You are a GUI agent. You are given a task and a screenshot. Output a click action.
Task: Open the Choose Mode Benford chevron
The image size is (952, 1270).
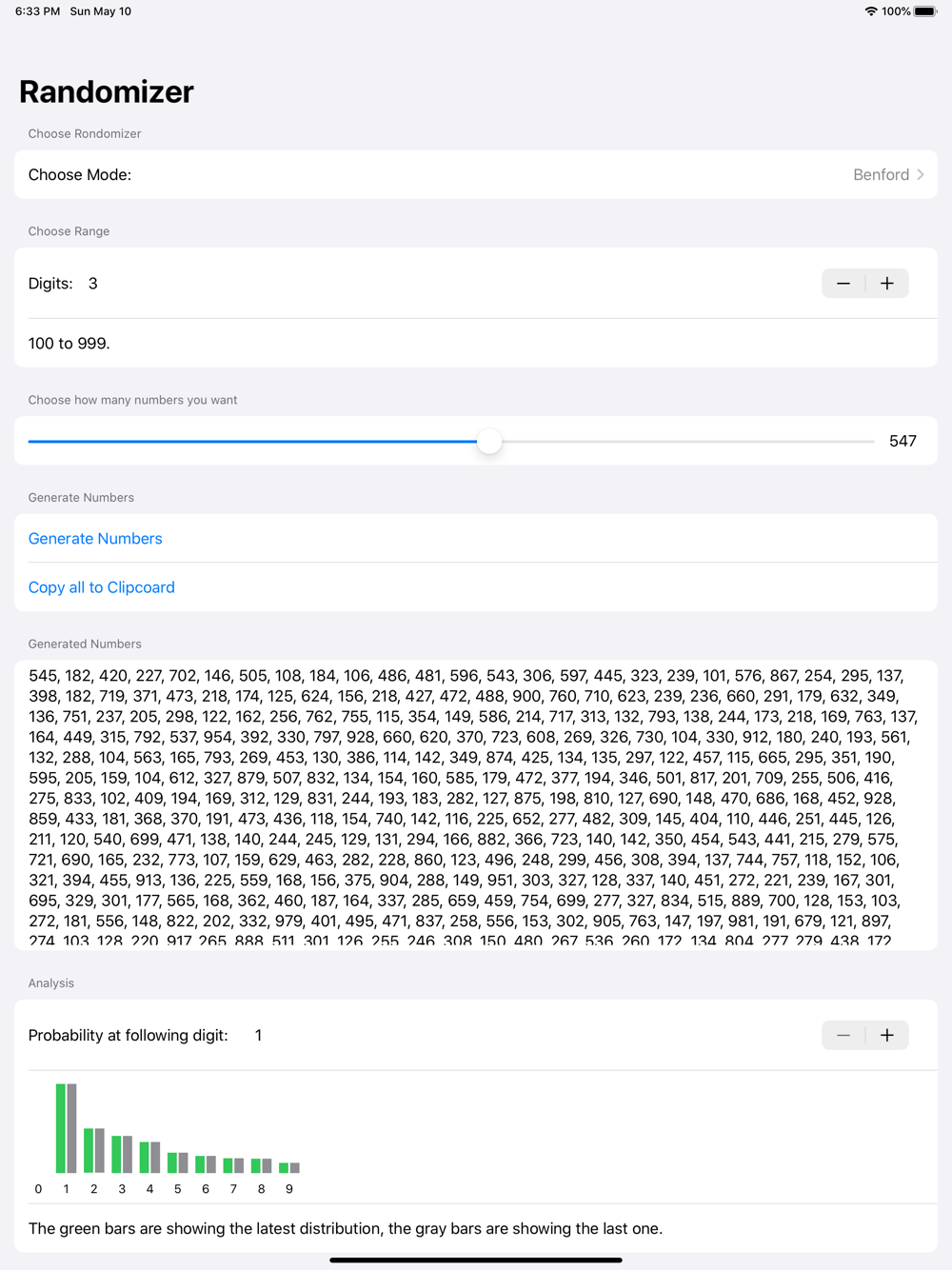point(921,175)
